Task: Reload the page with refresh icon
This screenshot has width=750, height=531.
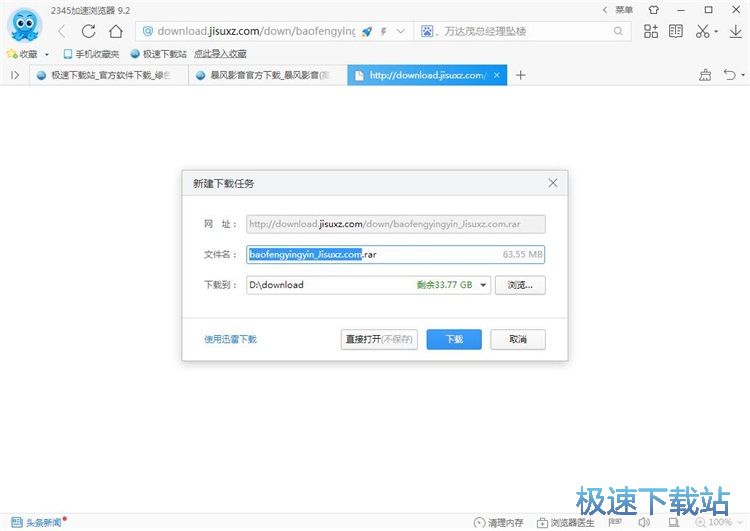Action: point(88,32)
